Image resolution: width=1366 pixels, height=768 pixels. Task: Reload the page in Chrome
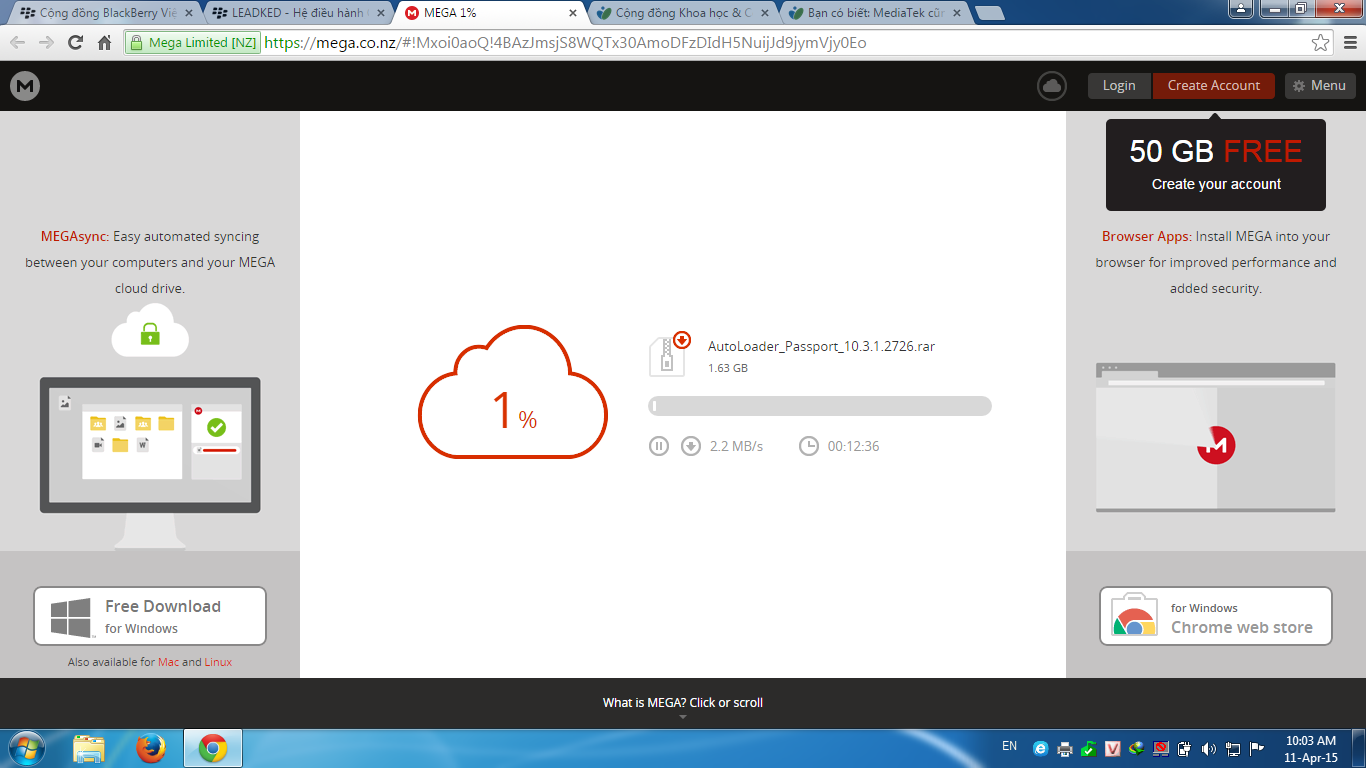[x=75, y=43]
